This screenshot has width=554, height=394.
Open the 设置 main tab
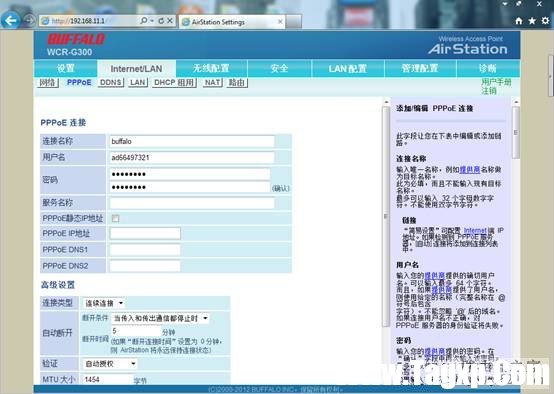[65, 68]
